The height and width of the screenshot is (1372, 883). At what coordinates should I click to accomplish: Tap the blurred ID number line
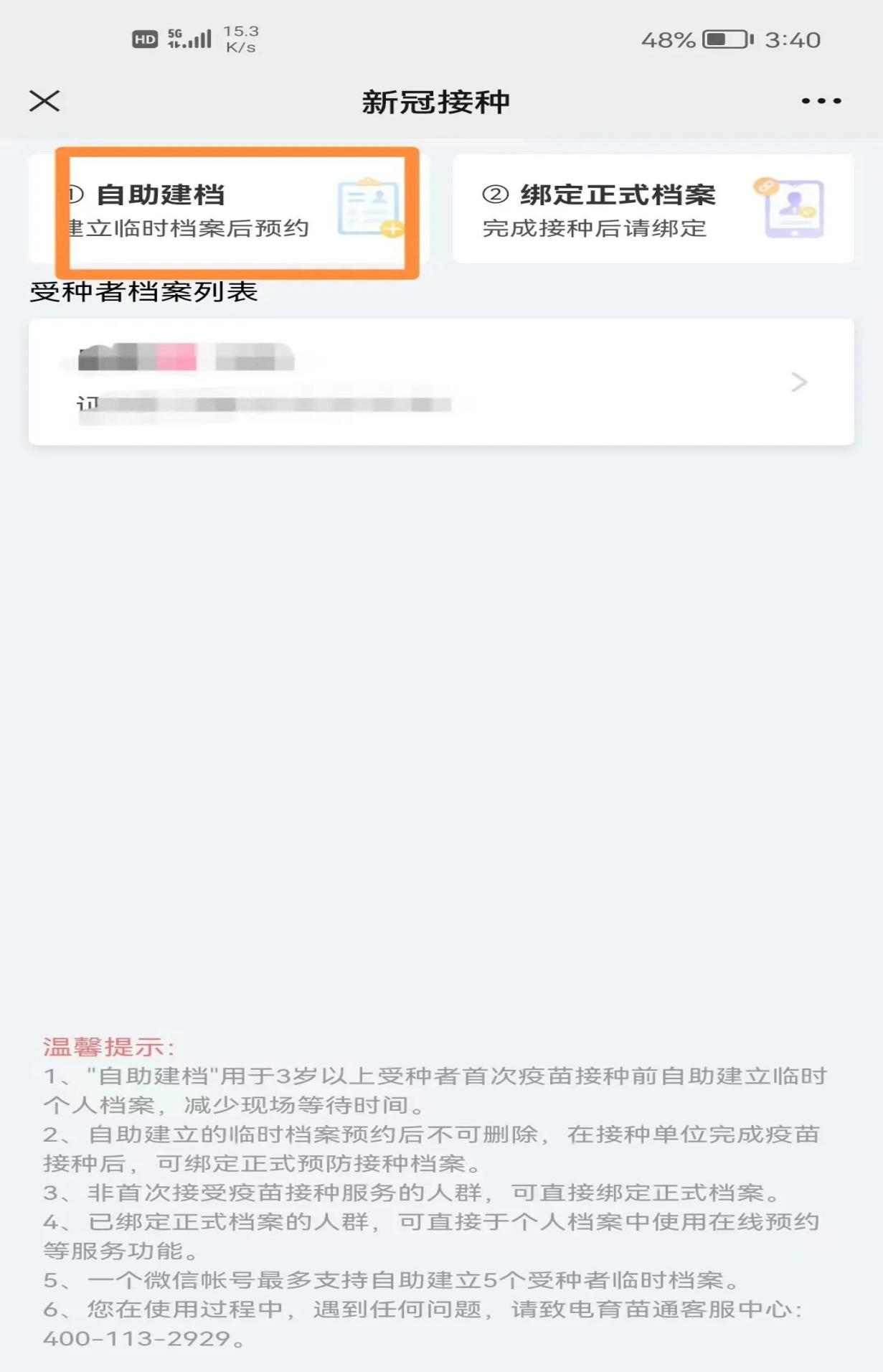(265, 405)
